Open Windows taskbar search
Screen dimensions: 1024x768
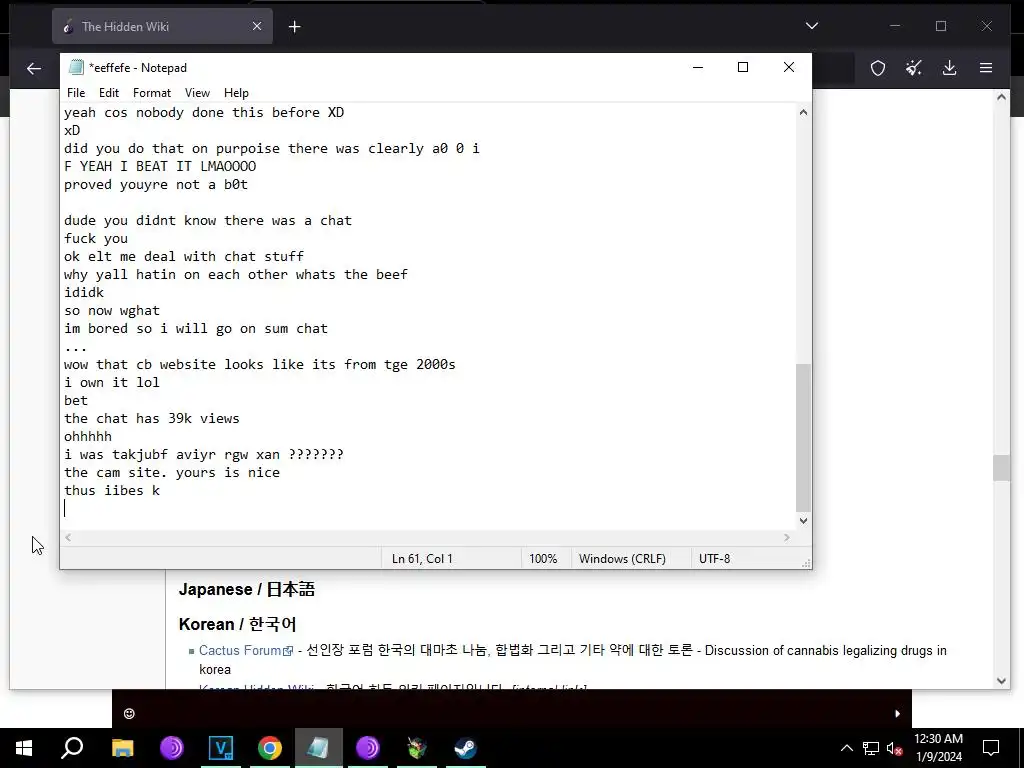pyautogui.click(x=72, y=748)
